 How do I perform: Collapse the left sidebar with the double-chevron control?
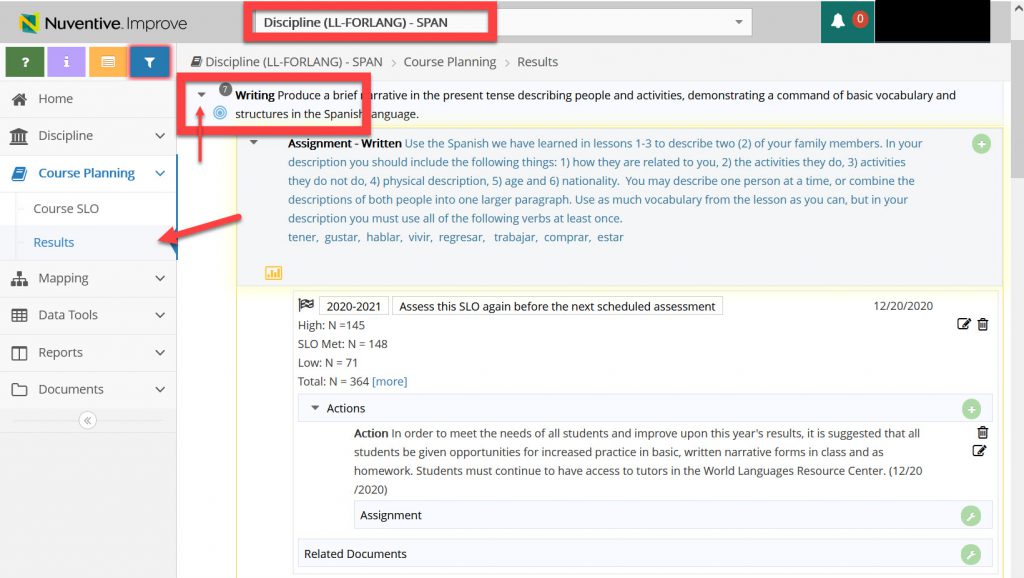87,420
